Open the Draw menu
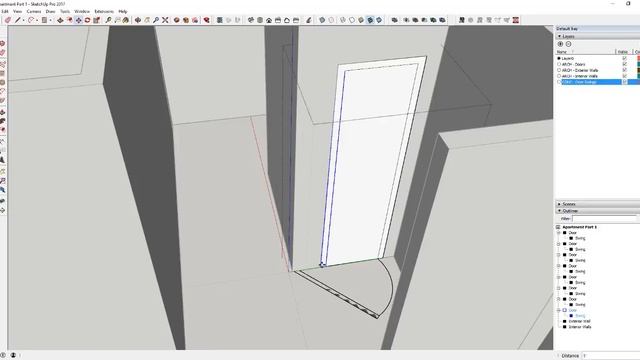640x360 pixels. click(50, 11)
